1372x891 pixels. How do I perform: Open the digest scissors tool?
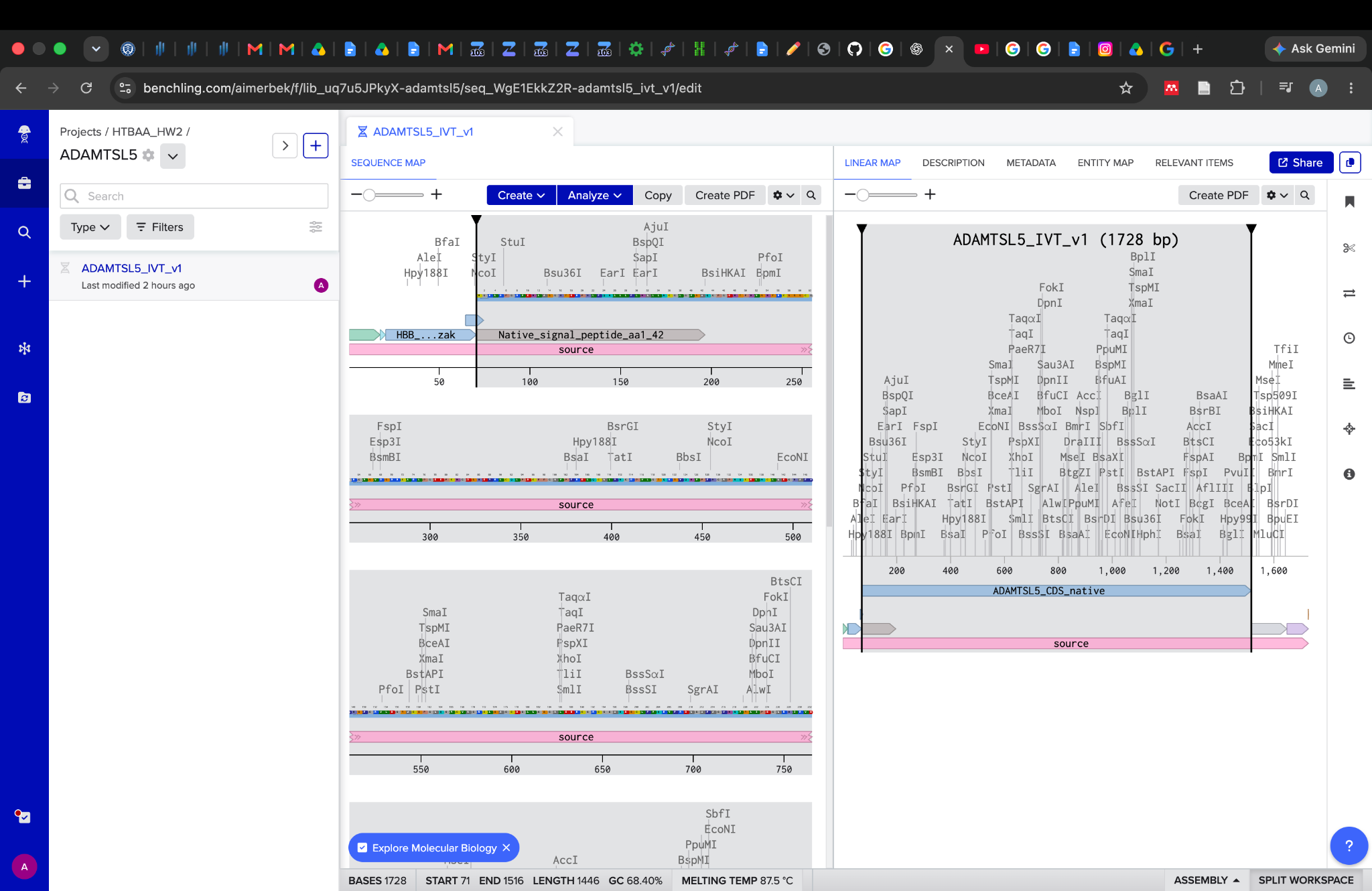1349,248
